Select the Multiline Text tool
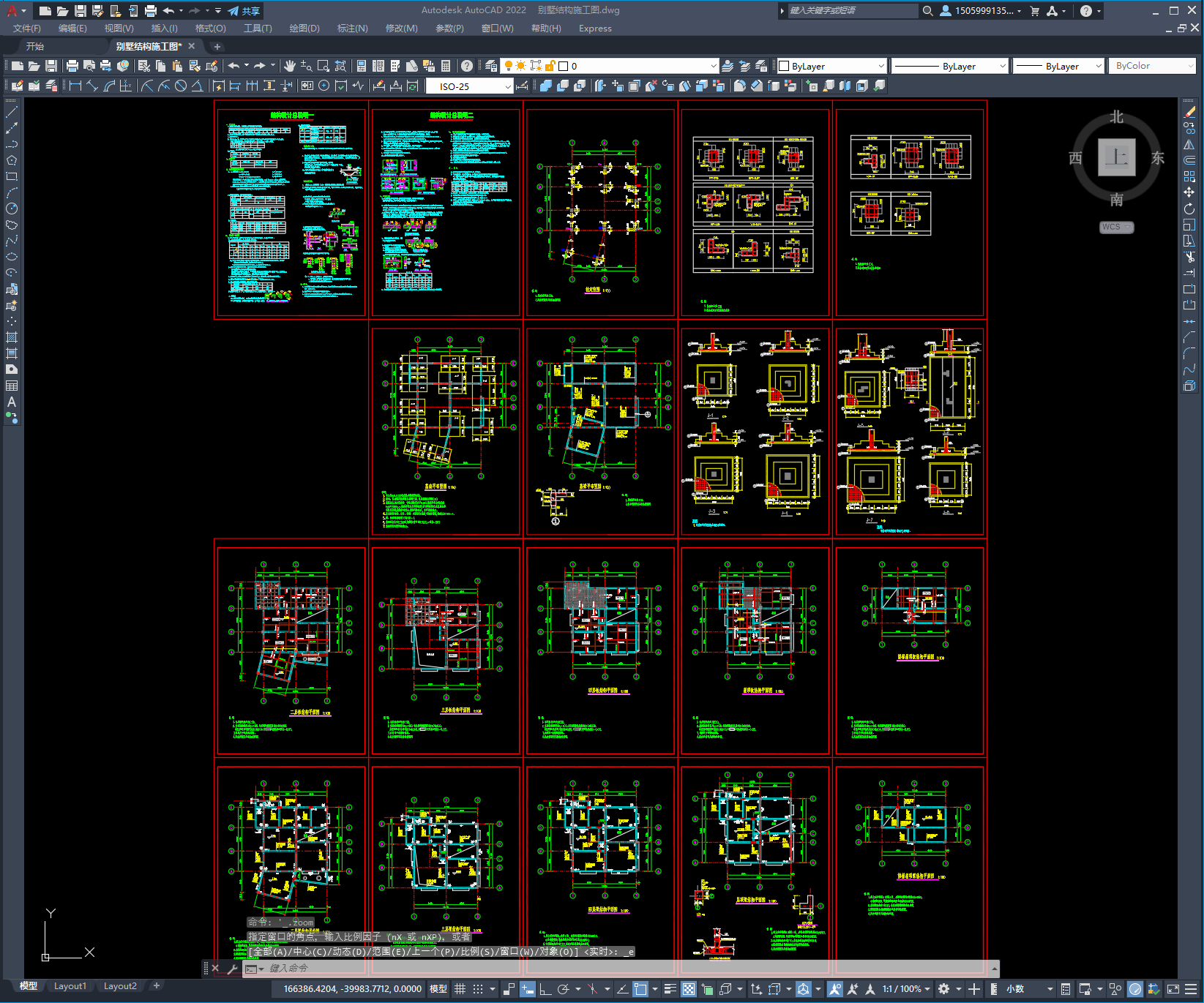Screen dimensions: 1204x1003 point(12,402)
